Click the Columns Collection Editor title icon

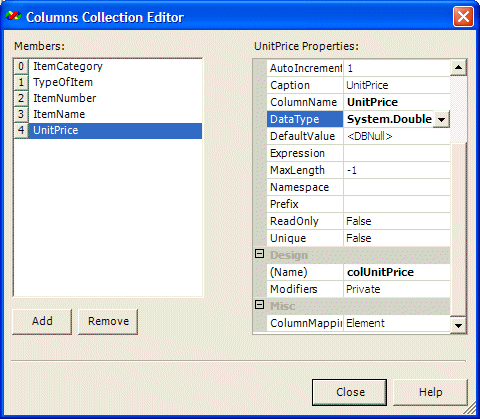tap(13, 16)
